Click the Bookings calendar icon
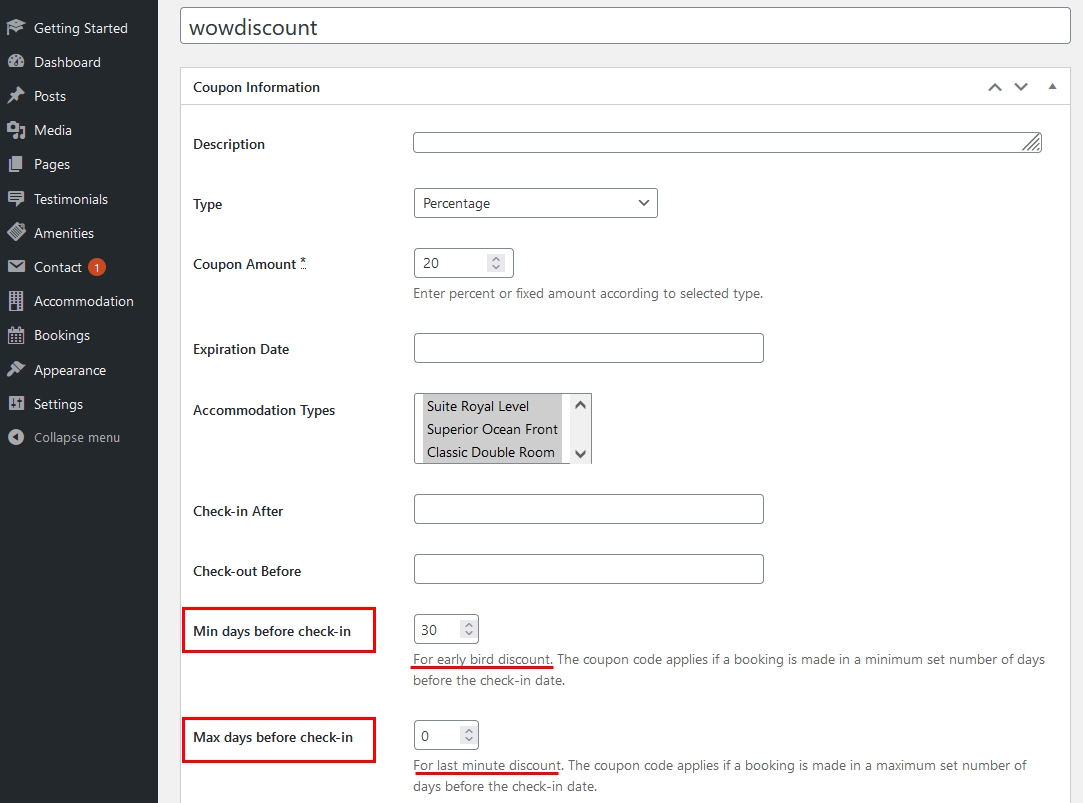The height and width of the screenshot is (803, 1083). (x=17, y=335)
